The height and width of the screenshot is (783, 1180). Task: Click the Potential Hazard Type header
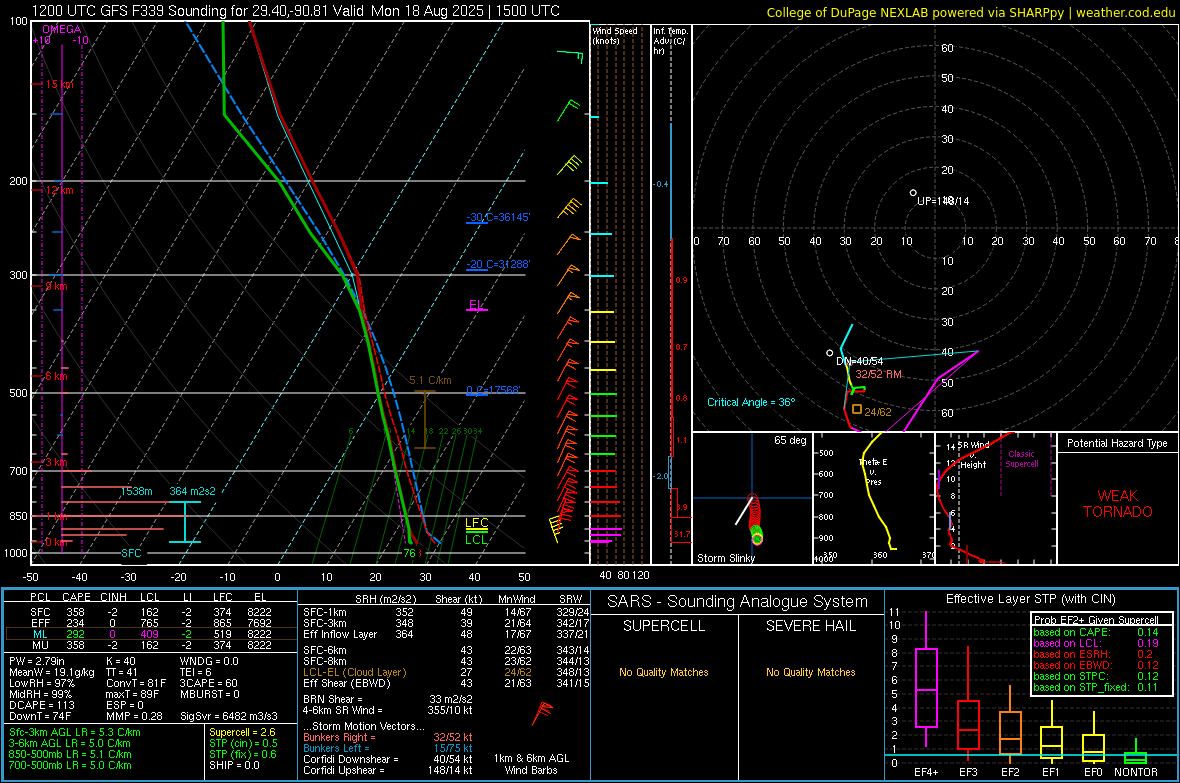1118,443
